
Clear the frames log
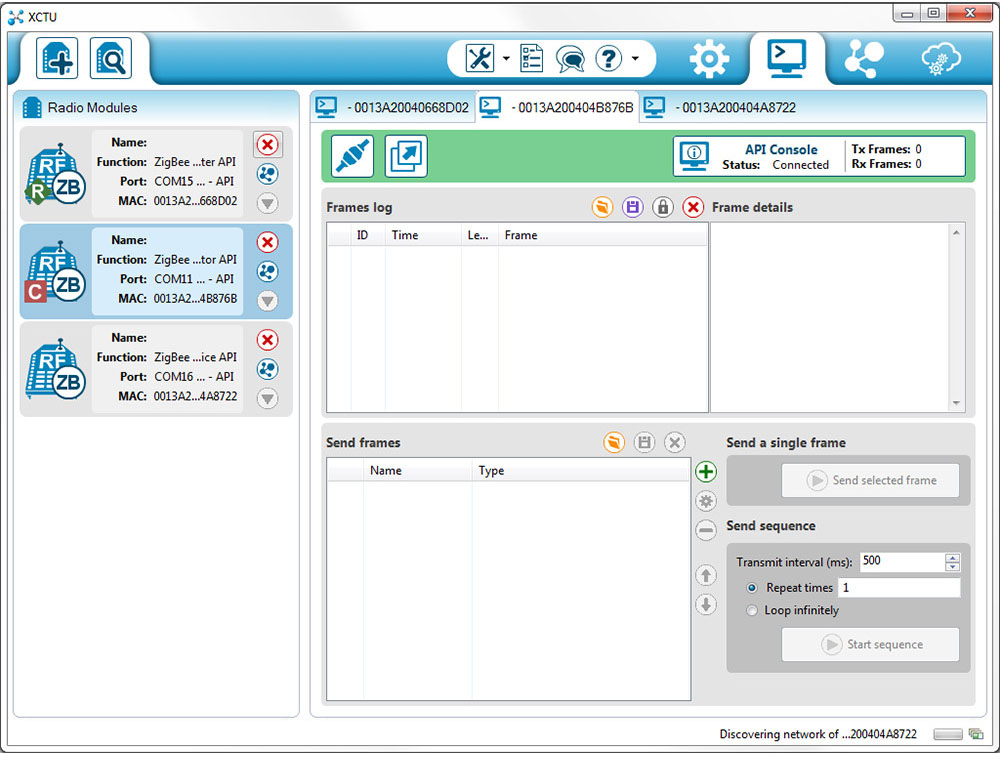pyautogui.click(x=693, y=207)
